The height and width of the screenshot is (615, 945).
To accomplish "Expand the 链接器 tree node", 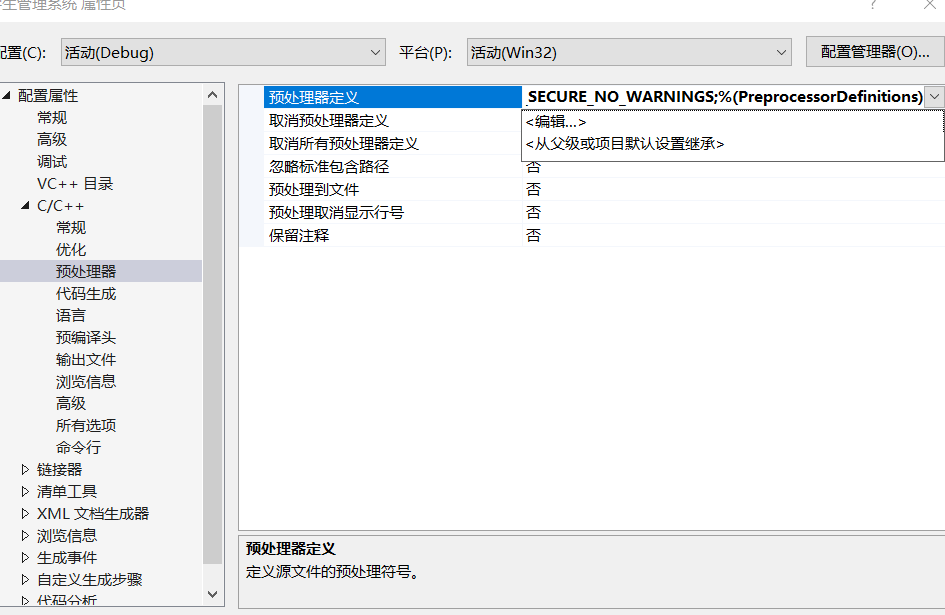I will tap(25, 469).
